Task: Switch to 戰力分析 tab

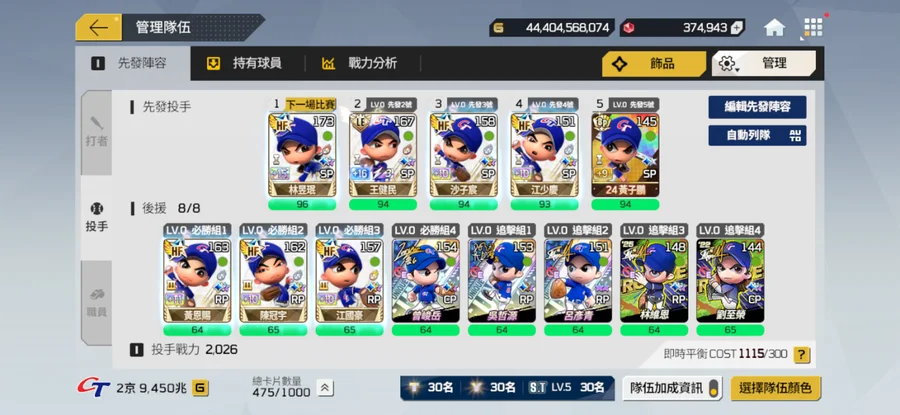Action: 362,63
